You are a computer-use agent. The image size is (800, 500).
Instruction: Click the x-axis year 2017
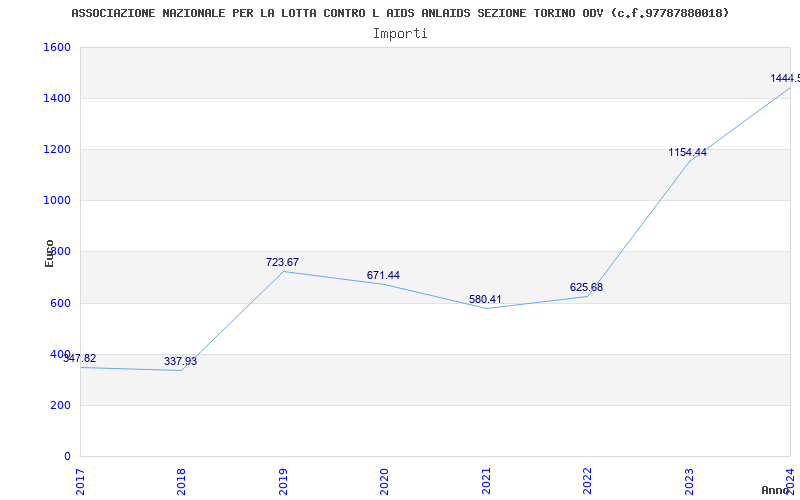click(80, 481)
